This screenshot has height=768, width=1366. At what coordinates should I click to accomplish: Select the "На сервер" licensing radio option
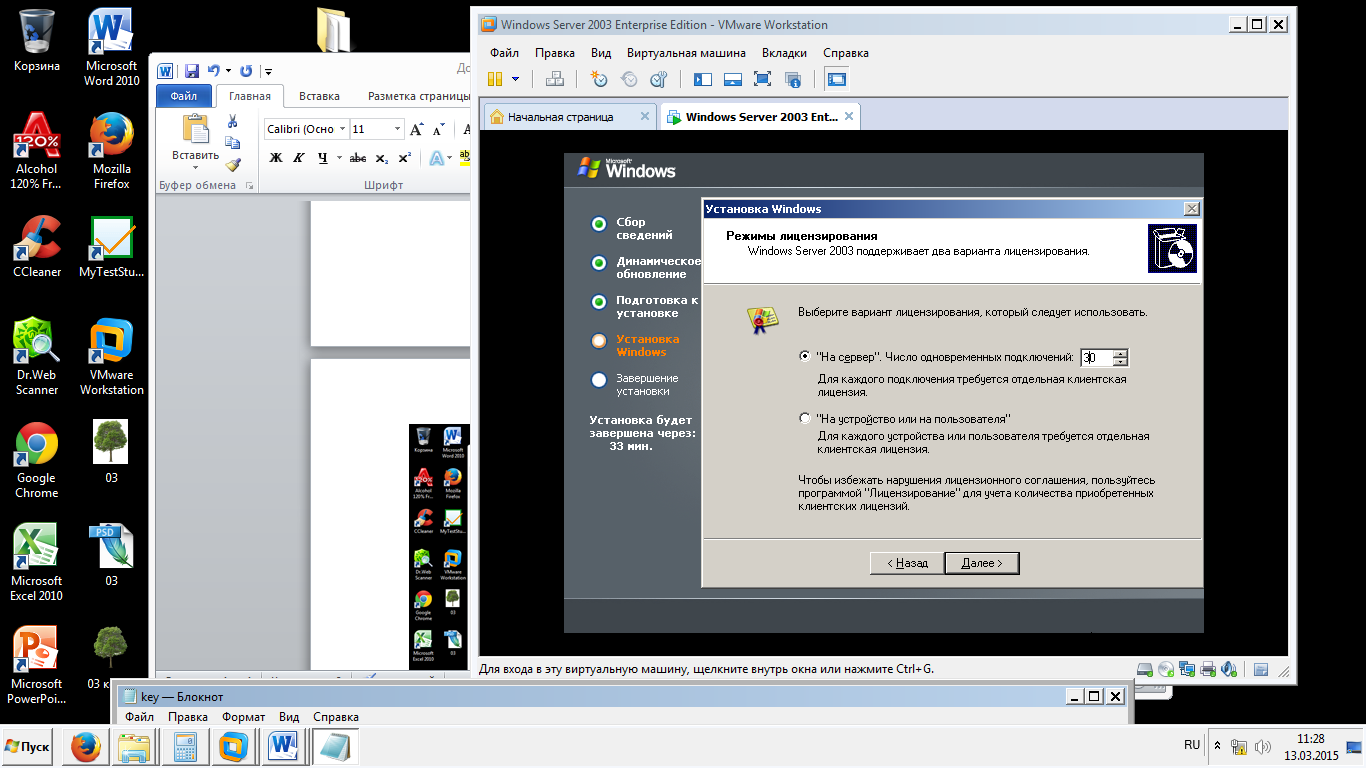pos(805,357)
